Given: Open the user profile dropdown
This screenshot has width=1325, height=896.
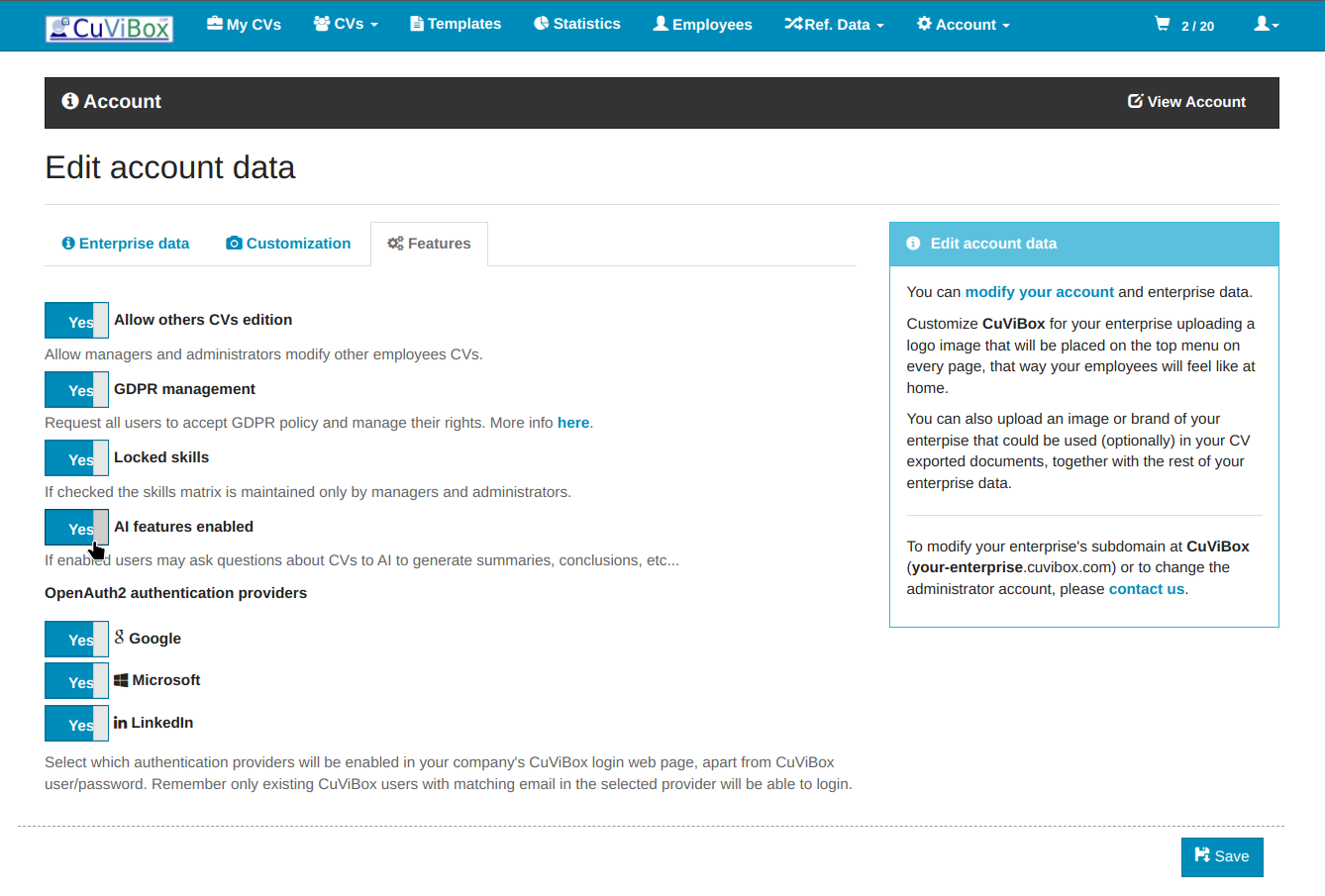Looking at the screenshot, I should pos(1267,24).
